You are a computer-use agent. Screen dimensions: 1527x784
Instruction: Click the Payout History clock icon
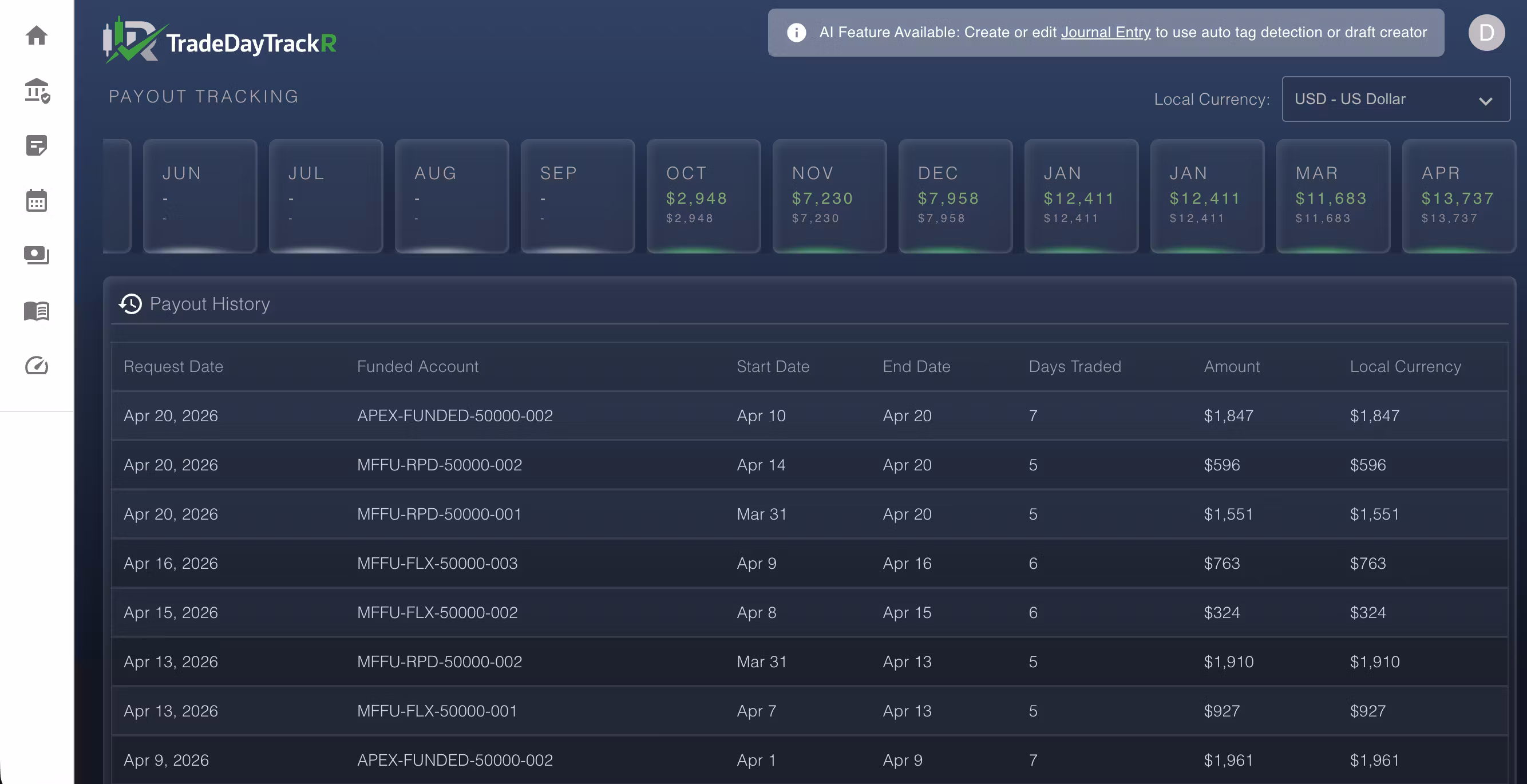click(x=130, y=303)
